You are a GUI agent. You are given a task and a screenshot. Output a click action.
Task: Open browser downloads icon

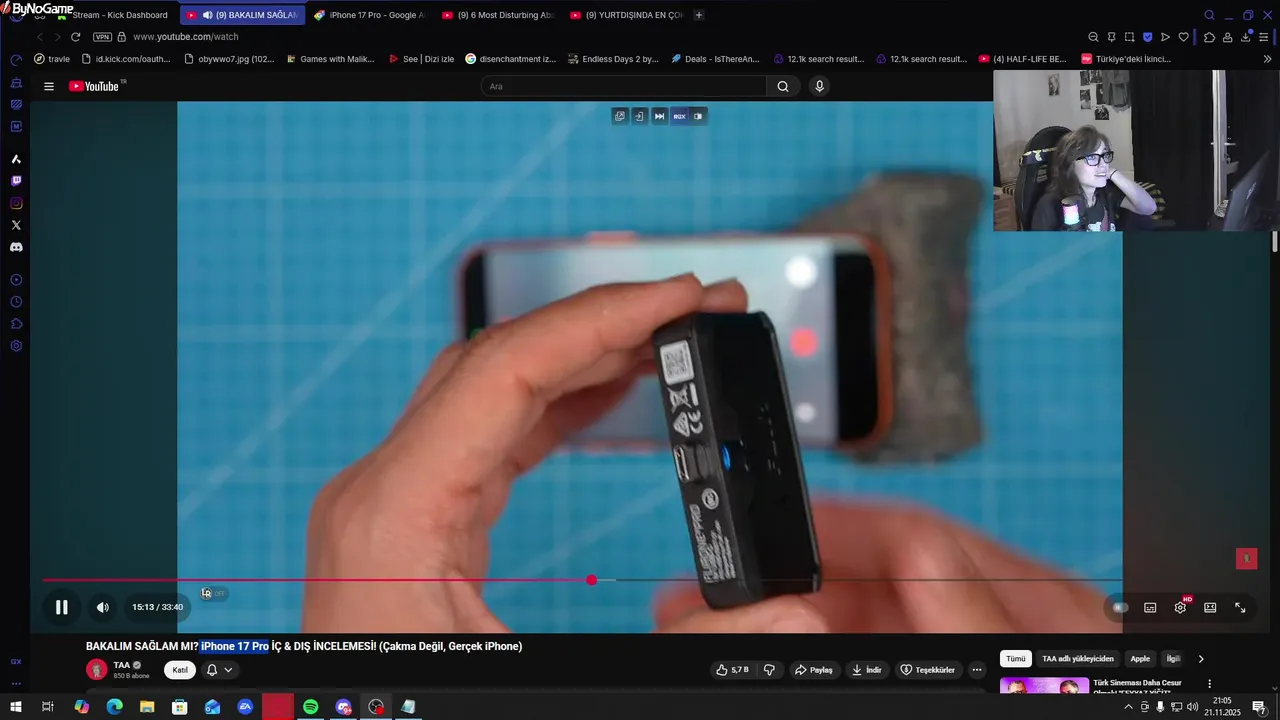(x=1246, y=37)
